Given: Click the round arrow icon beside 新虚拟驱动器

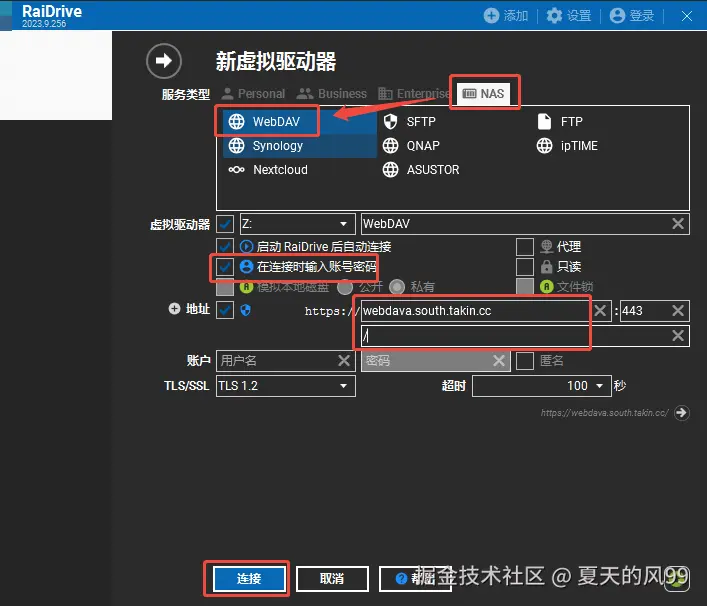Looking at the screenshot, I should [164, 60].
